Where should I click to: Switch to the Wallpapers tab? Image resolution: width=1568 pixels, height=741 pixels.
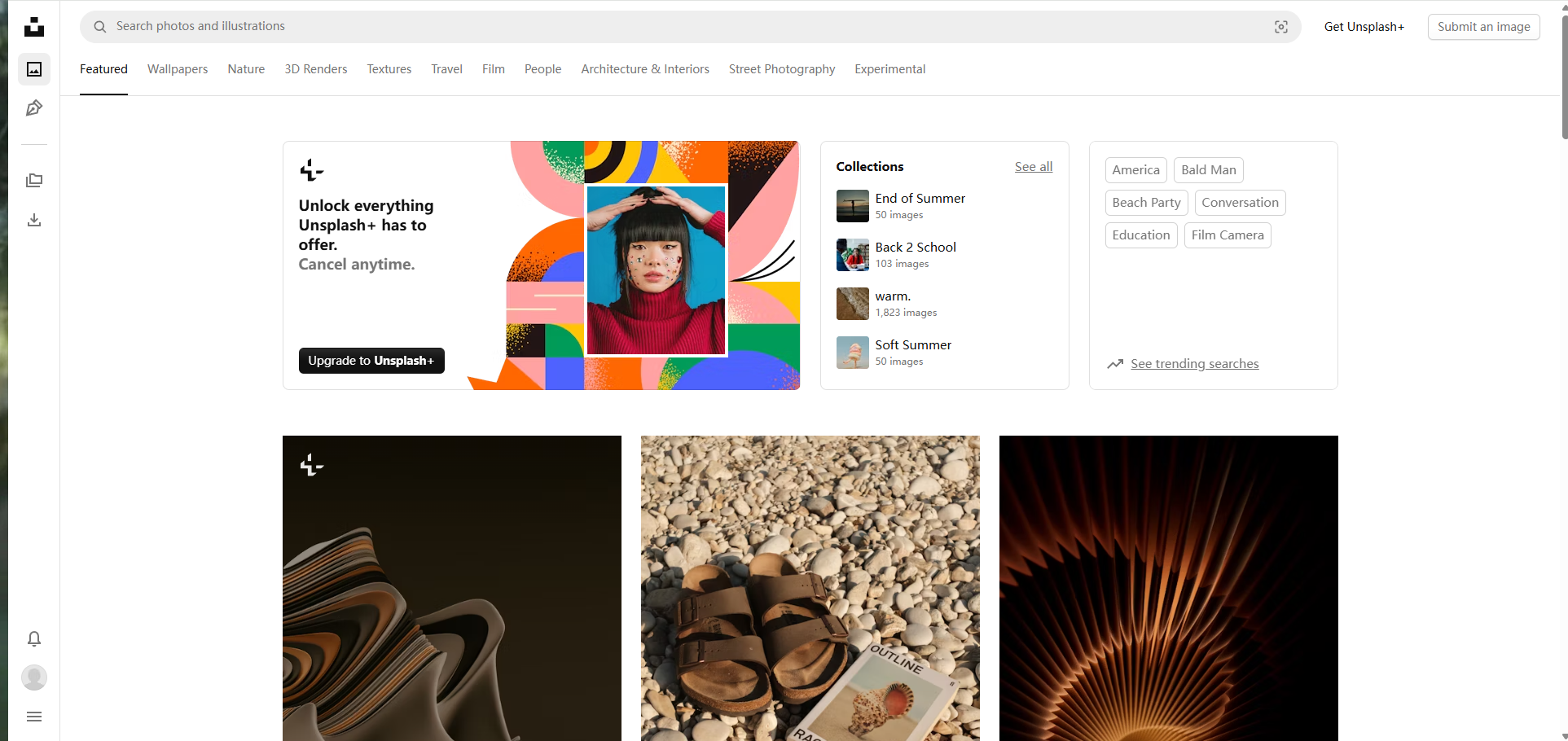(x=178, y=69)
